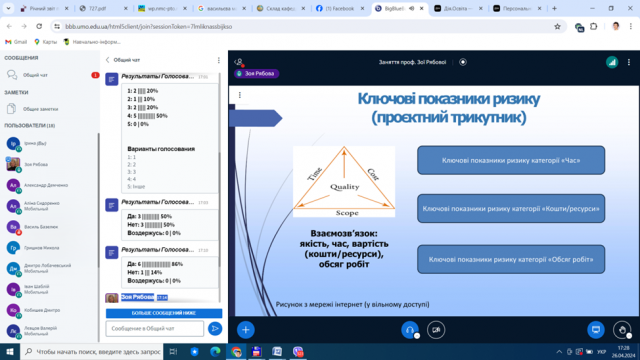Open Карты bookmark

(x=45, y=42)
